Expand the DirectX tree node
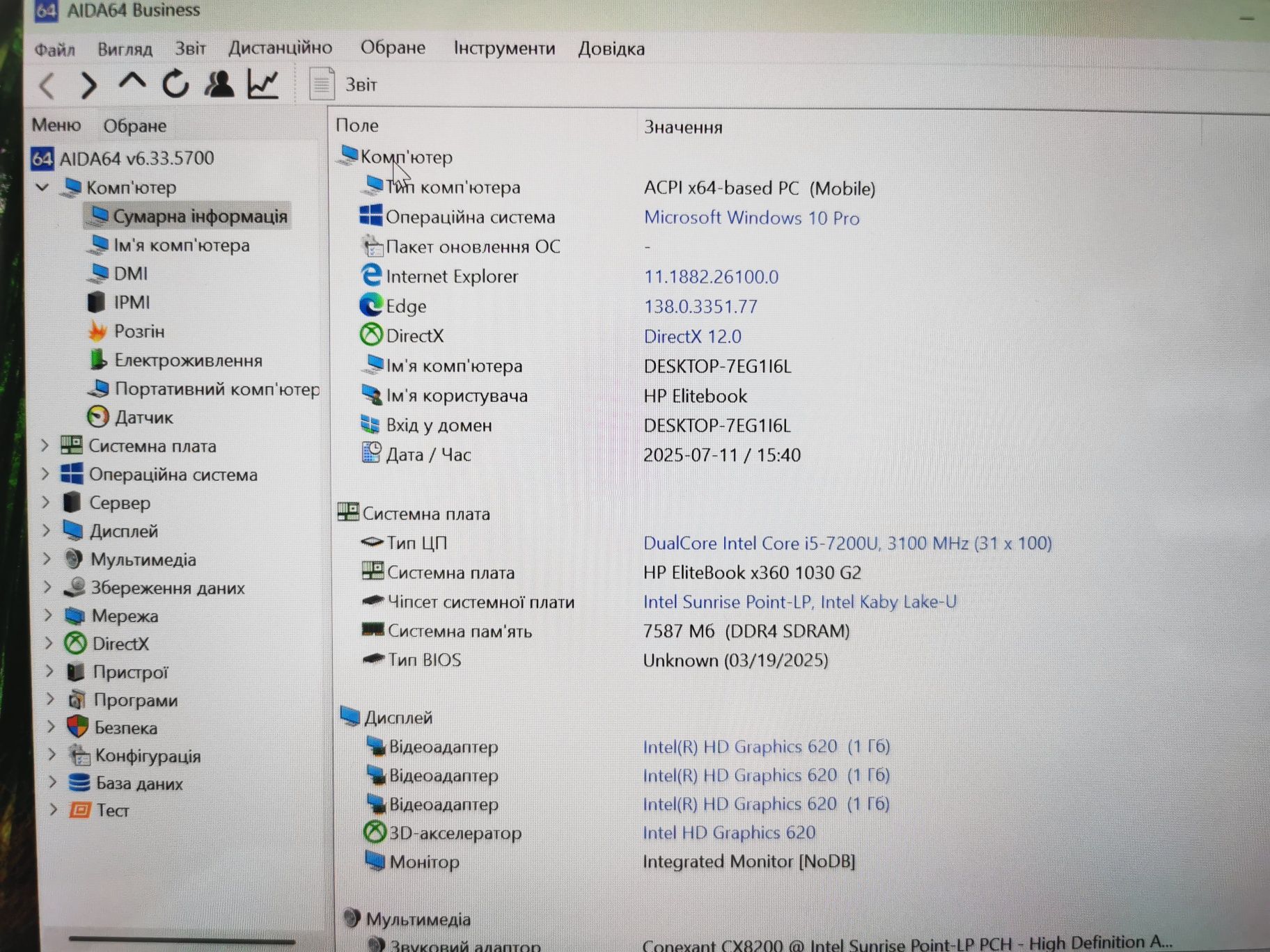1270x952 pixels. (x=49, y=644)
